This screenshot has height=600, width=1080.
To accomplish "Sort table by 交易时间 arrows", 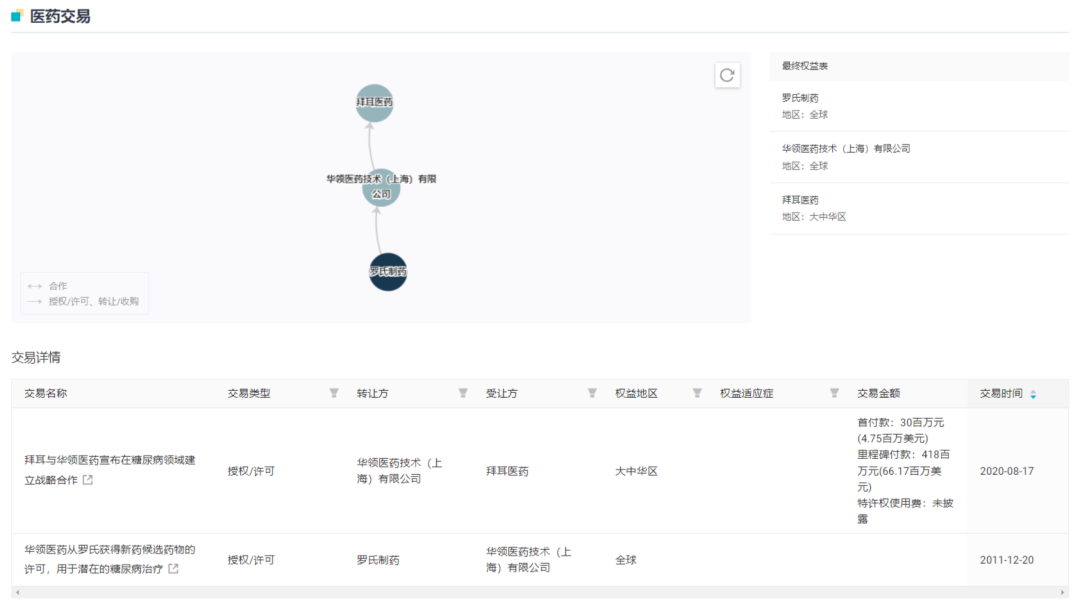I will [1033, 394].
